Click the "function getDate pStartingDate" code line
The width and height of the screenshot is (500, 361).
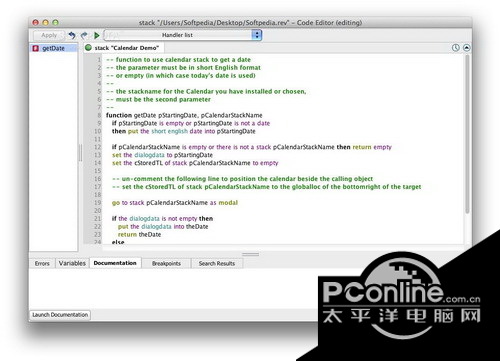coord(184,115)
